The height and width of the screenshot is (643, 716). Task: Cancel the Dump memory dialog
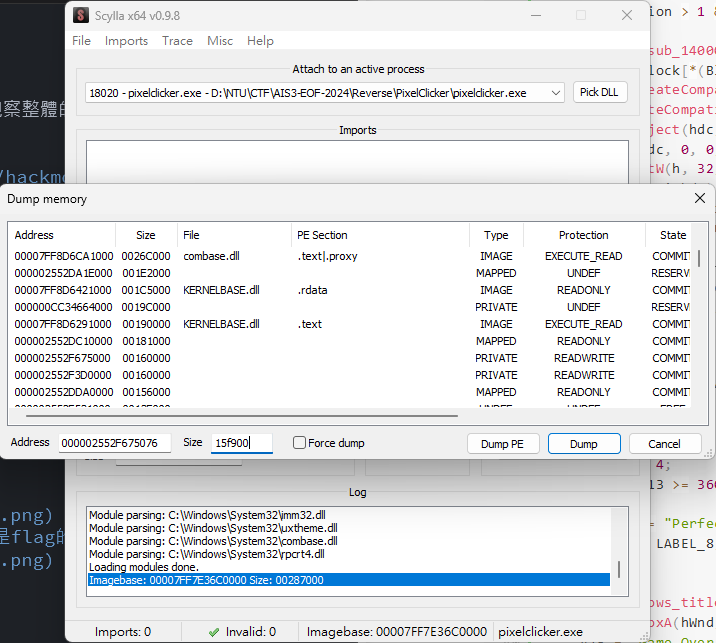coord(664,444)
